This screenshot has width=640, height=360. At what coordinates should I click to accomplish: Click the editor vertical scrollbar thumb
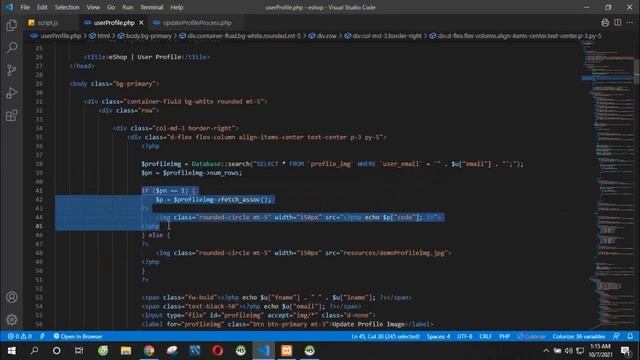point(637,72)
